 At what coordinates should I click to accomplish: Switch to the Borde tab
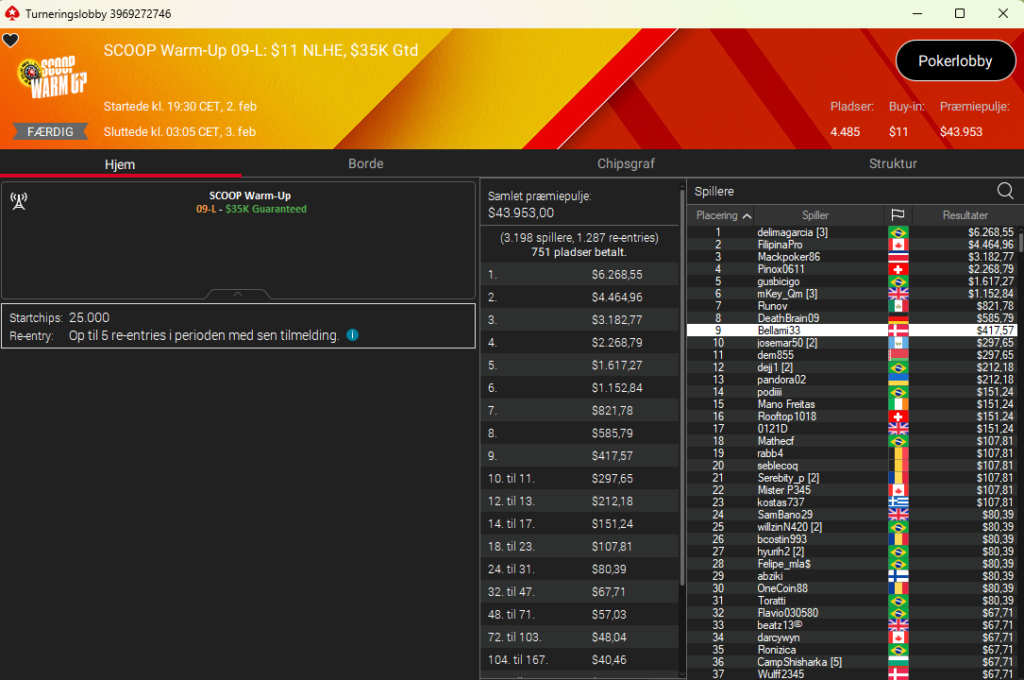point(365,164)
